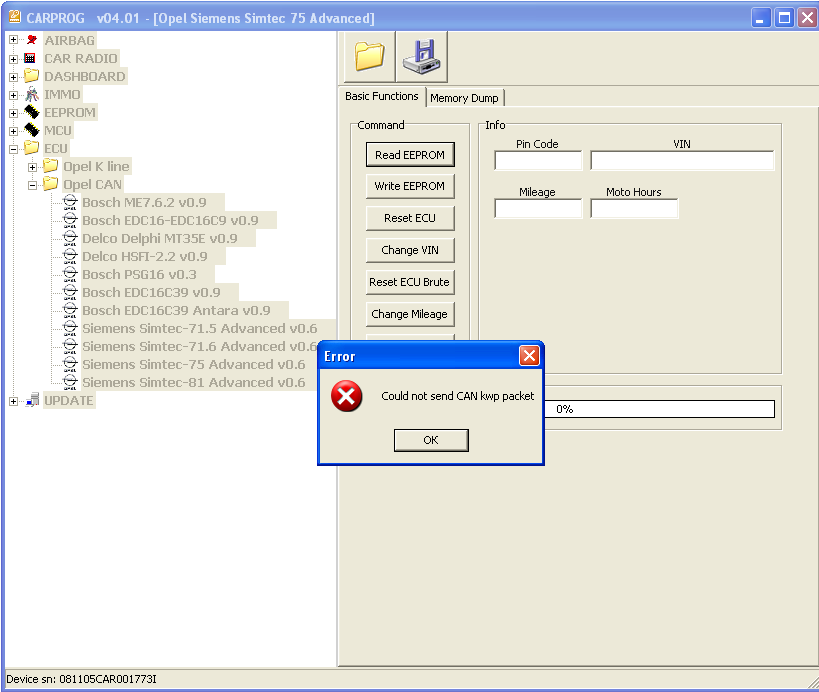819x692 pixels.
Task: Dismiss the error with OK
Action: click(x=431, y=440)
